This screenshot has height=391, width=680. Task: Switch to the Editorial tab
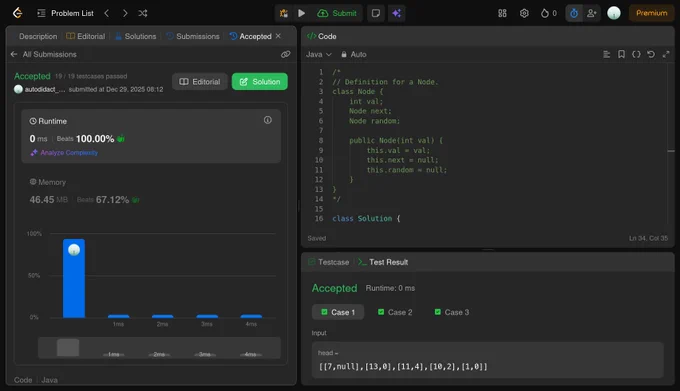pyautogui.click(x=85, y=36)
